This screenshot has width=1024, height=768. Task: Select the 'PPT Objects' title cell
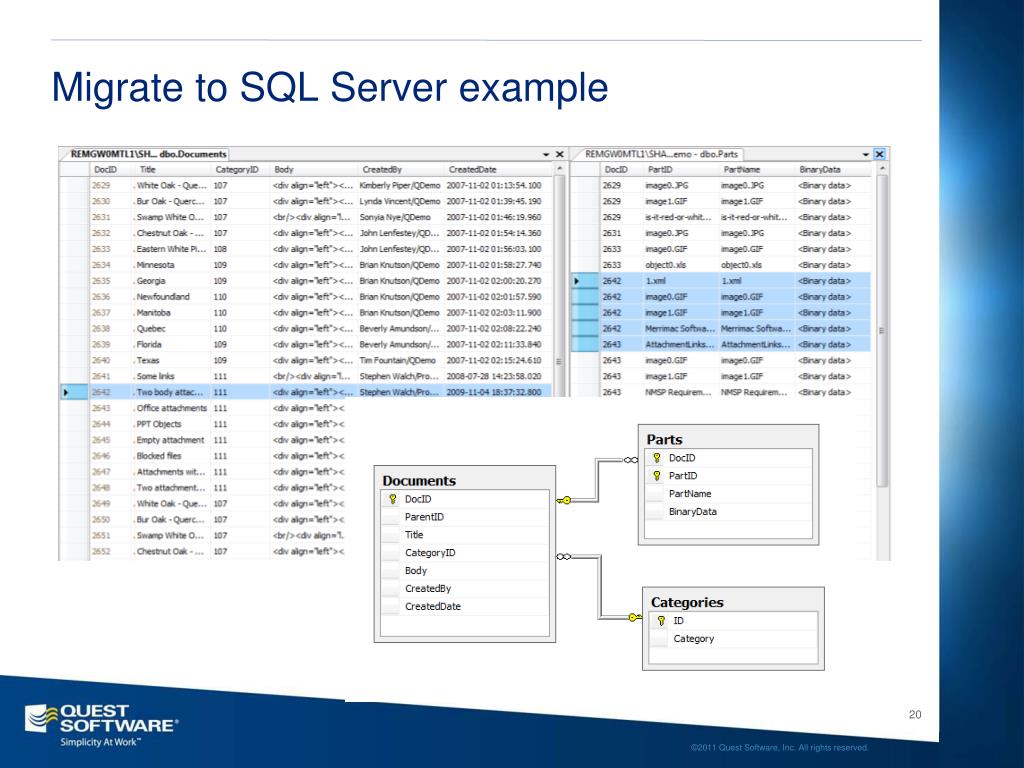172,424
